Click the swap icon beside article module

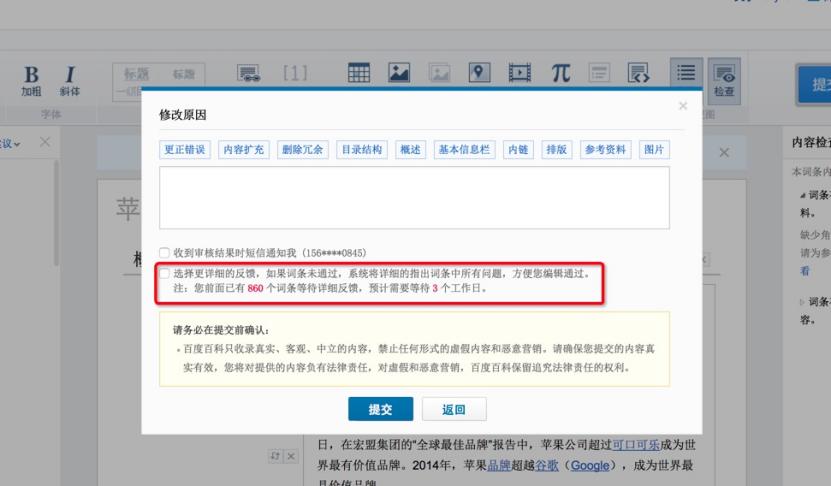point(275,456)
